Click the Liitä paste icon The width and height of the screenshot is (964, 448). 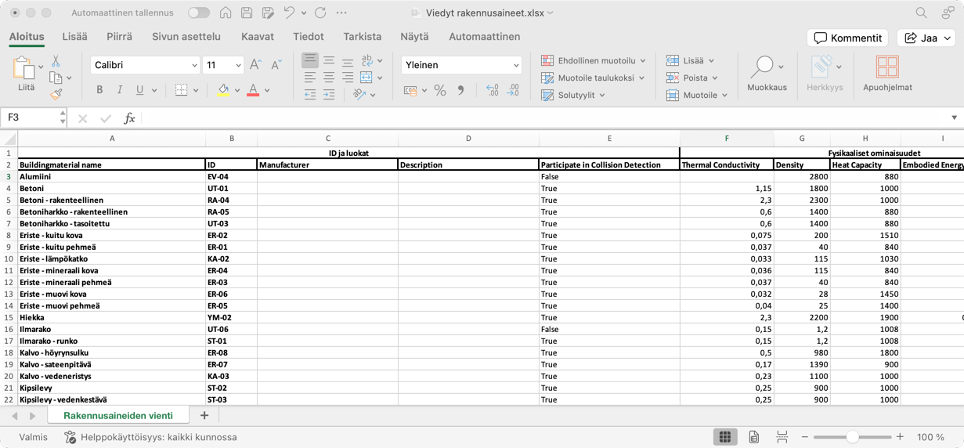pos(25,70)
